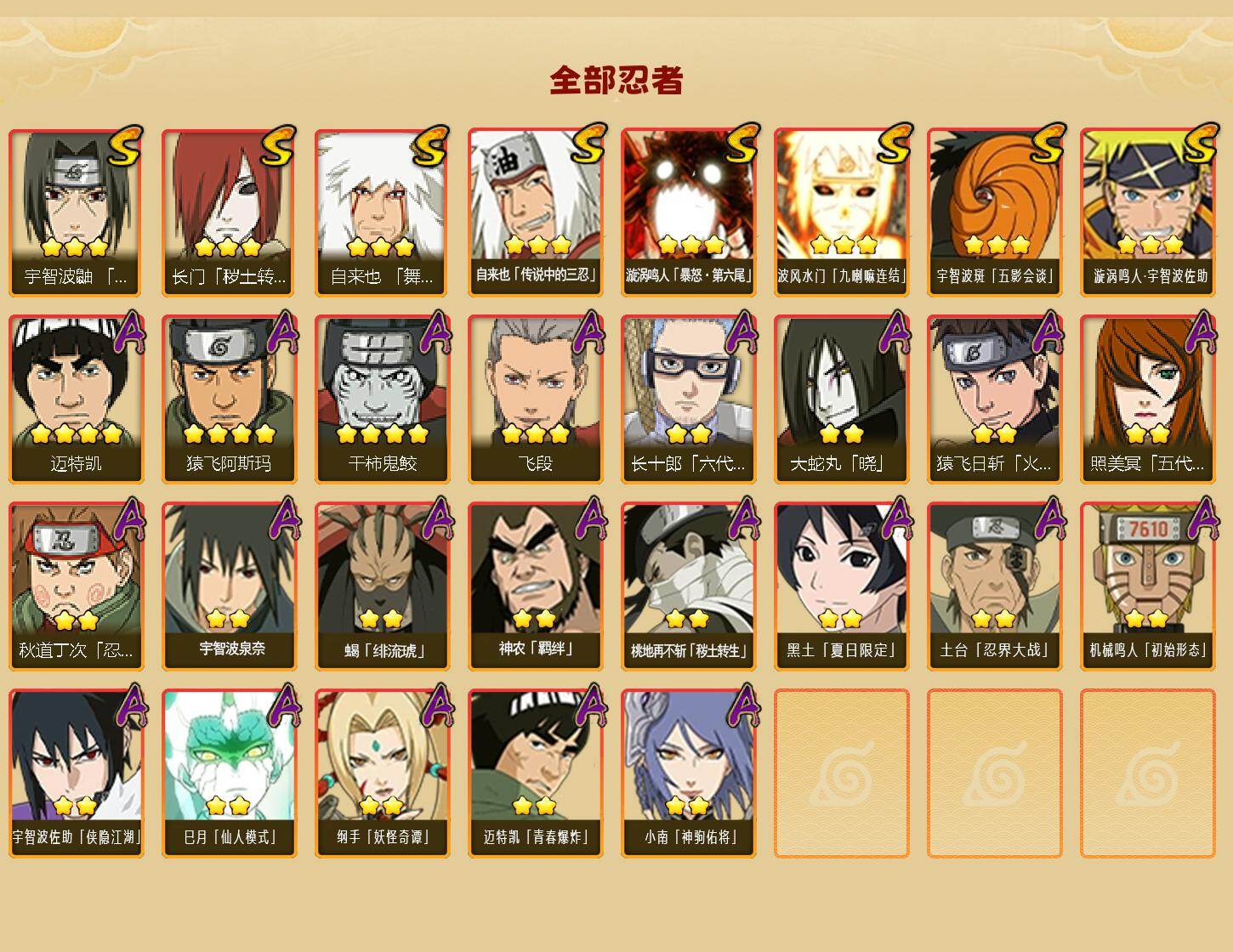This screenshot has width=1233, height=952.
Task: Select 土台「忍界大战」 card
Action: point(995,586)
